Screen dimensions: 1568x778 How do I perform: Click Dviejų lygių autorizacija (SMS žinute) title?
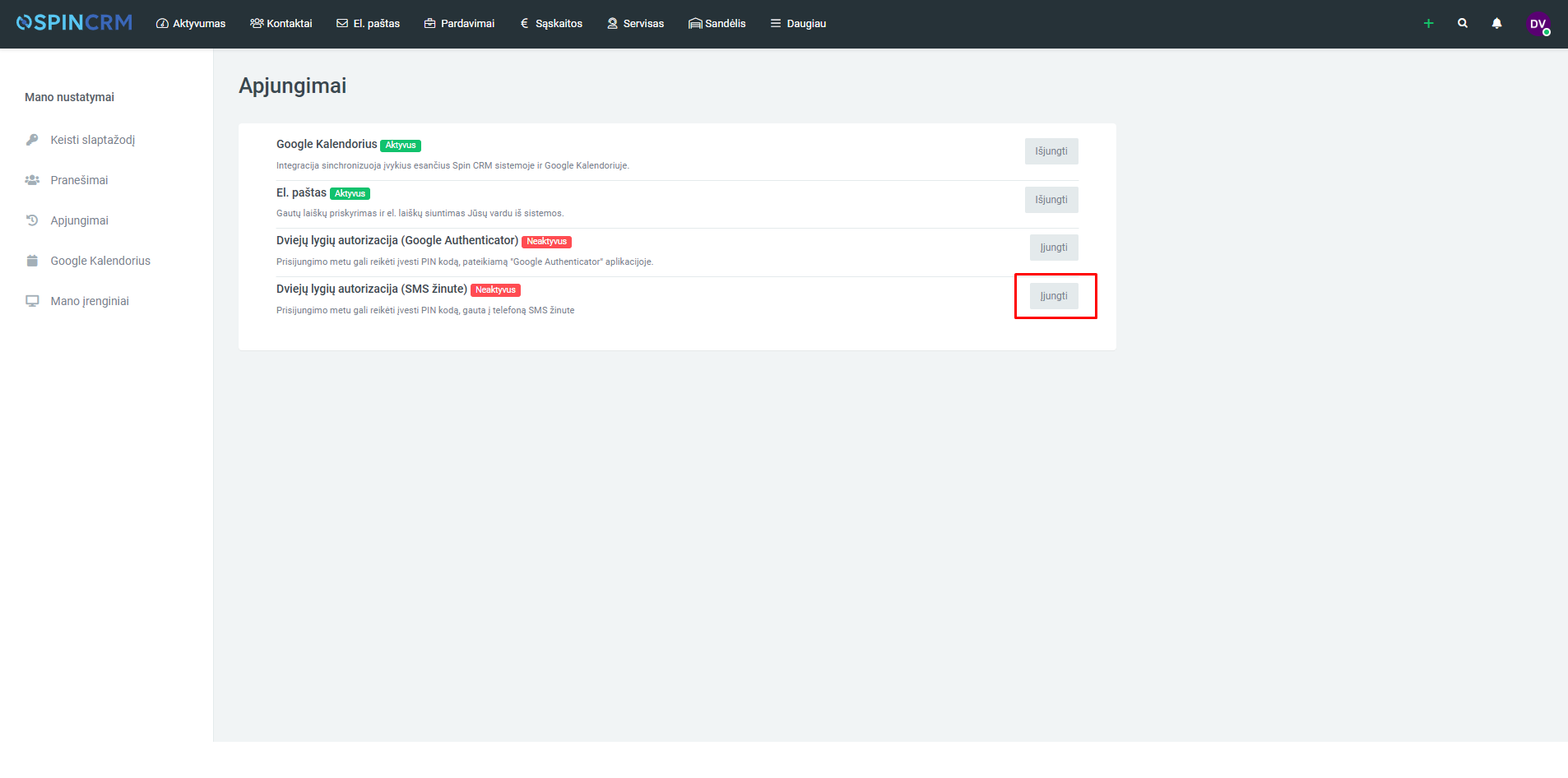pos(372,289)
